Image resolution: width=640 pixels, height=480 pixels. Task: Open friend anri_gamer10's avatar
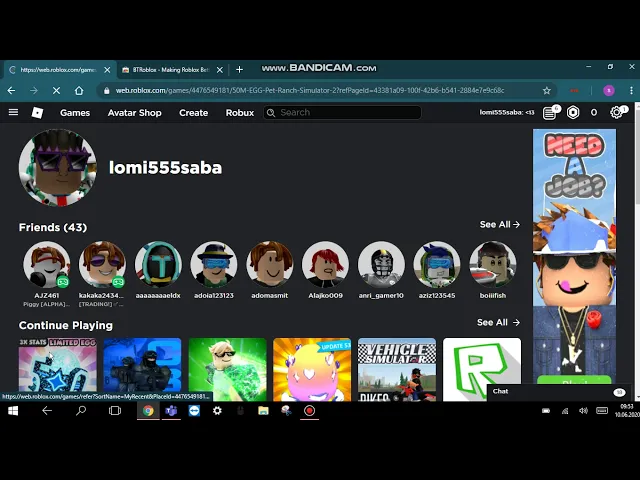tap(381, 264)
